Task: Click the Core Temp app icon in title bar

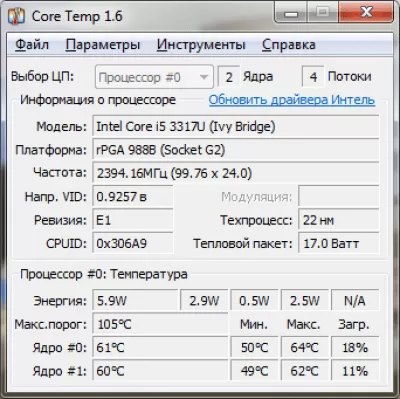Action: click(17, 16)
